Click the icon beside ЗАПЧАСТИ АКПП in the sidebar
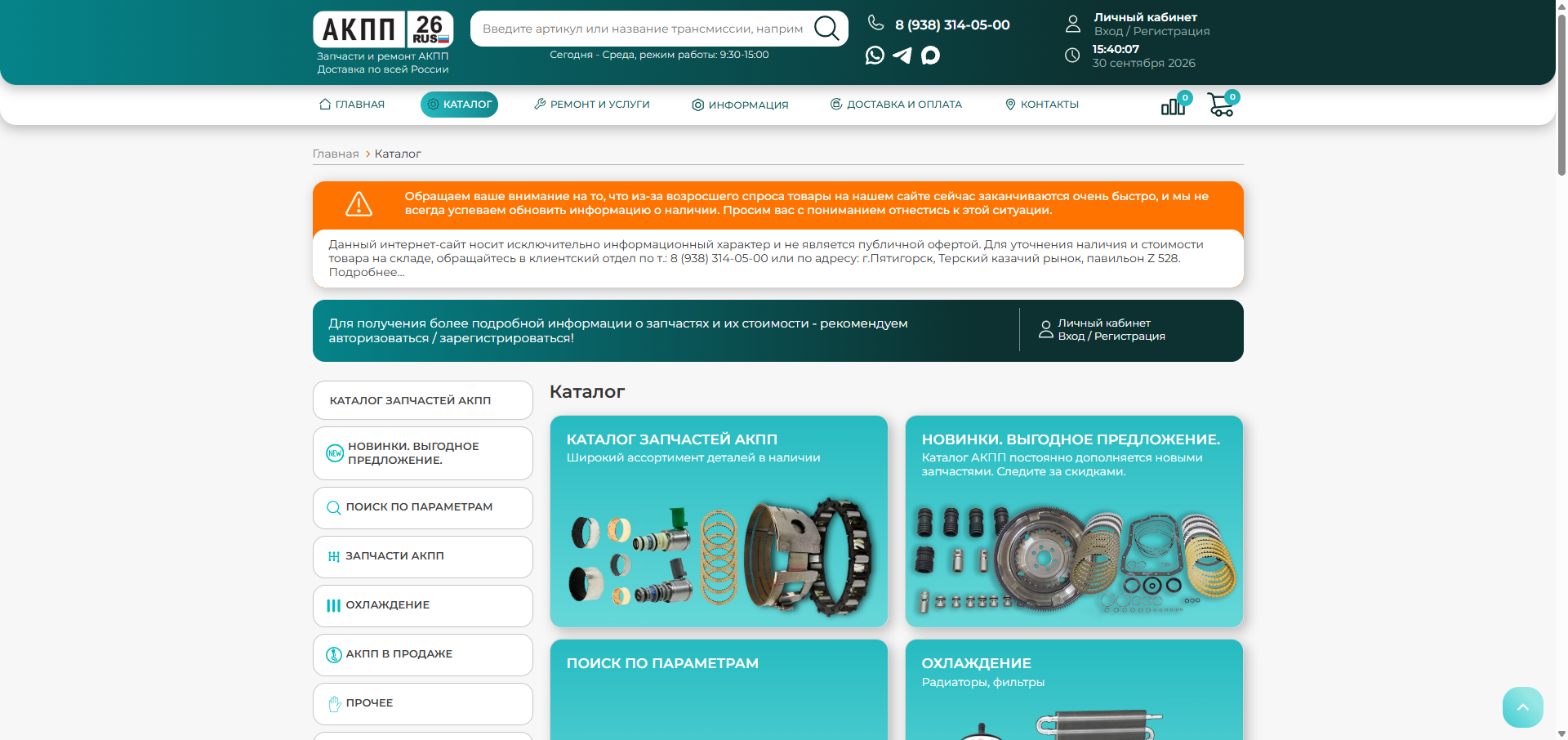Screen dimensions: 1568x740 tap(333, 556)
